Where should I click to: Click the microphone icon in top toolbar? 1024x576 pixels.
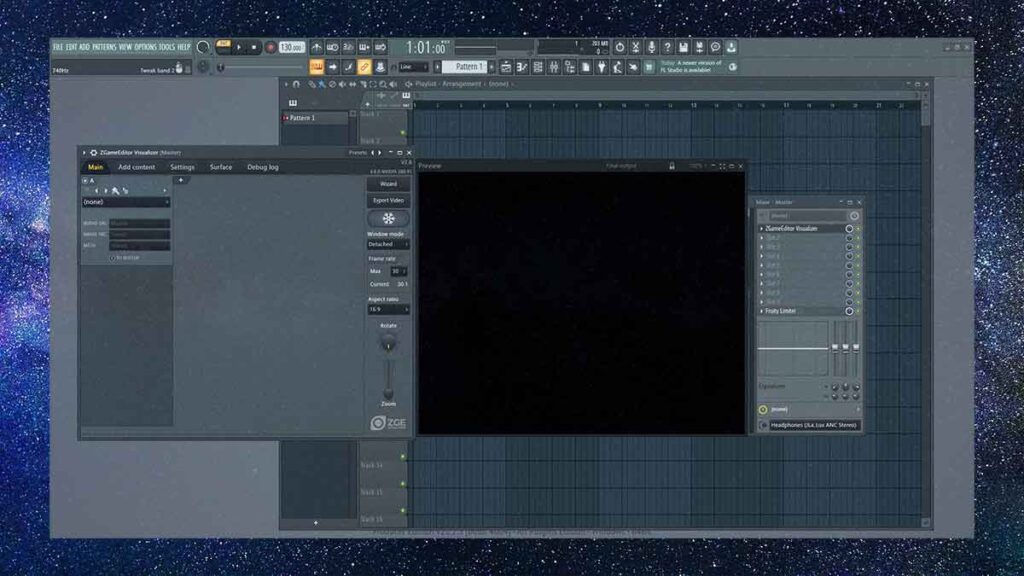pos(651,47)
